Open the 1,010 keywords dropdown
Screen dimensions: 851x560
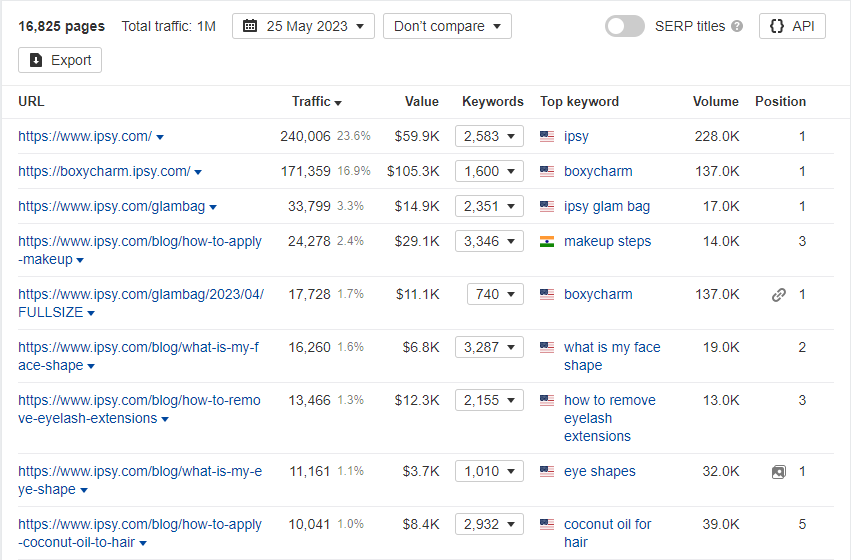click(489, 471)
